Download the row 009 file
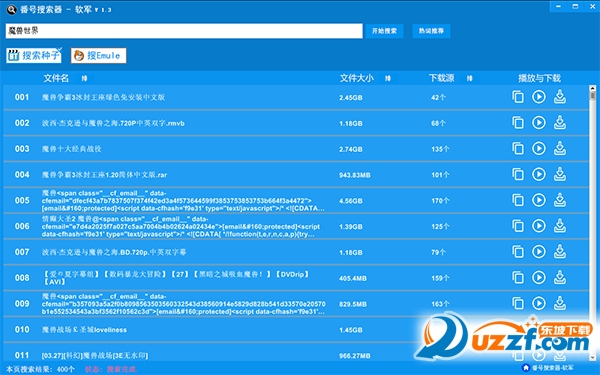The height and width of the screenshot is (375, 600). [560, 303]
